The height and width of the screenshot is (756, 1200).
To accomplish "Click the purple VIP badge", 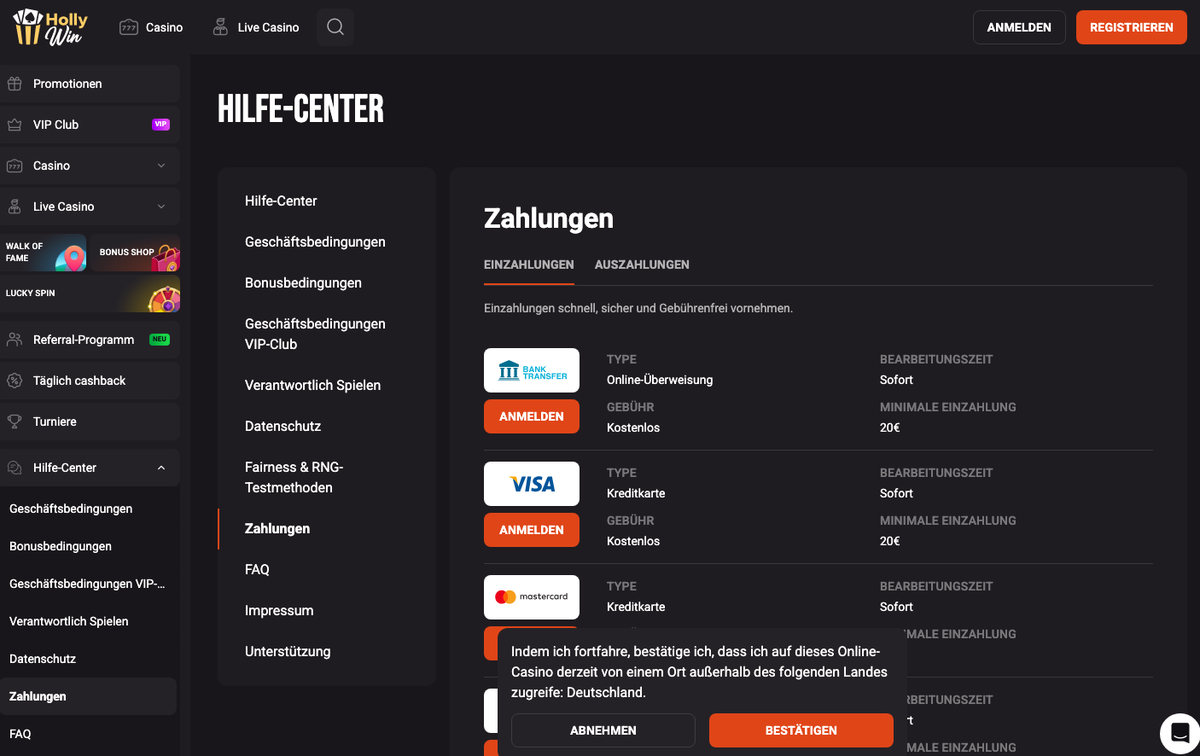I will point(160,125).
